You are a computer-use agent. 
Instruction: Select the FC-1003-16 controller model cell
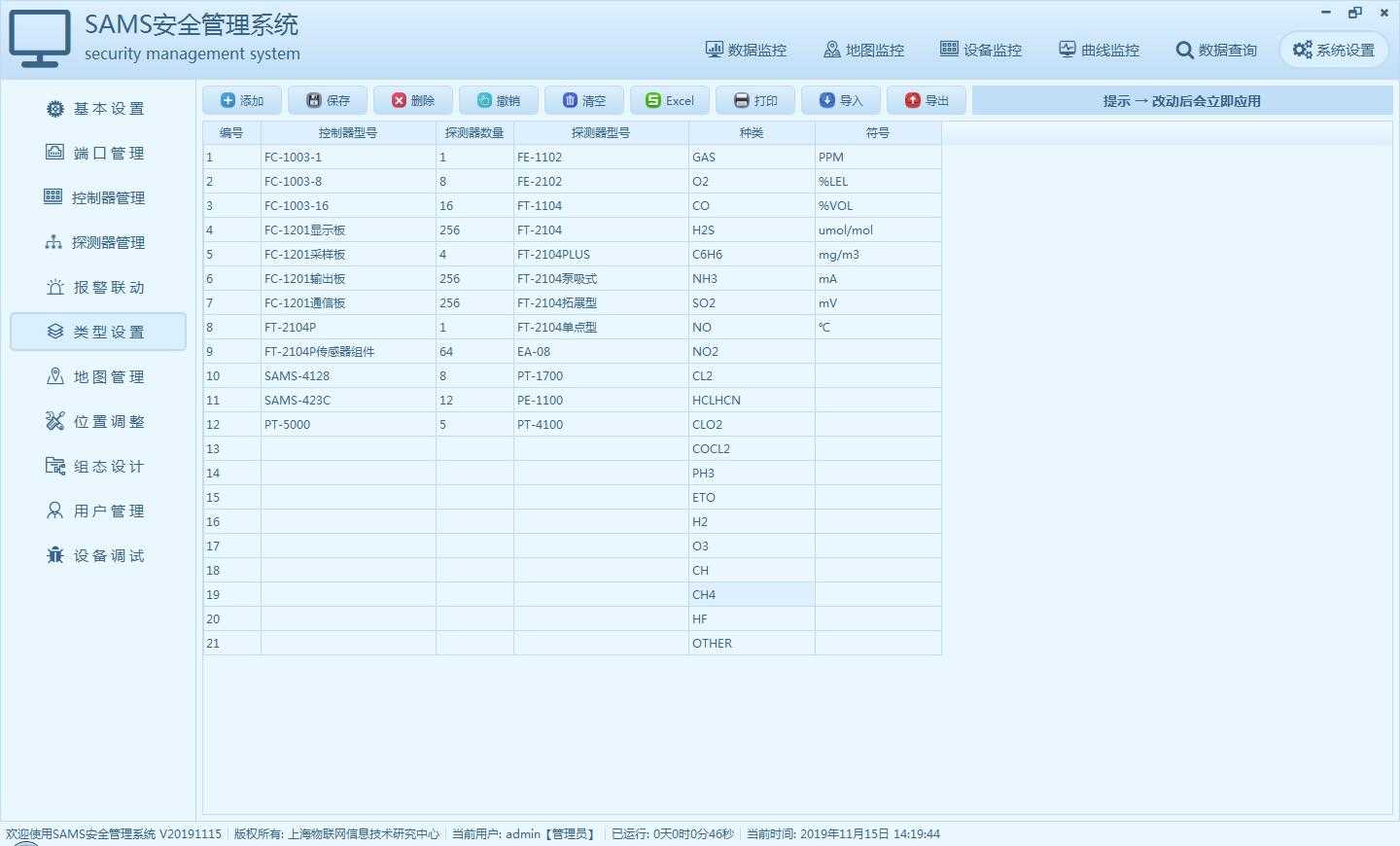348,205
